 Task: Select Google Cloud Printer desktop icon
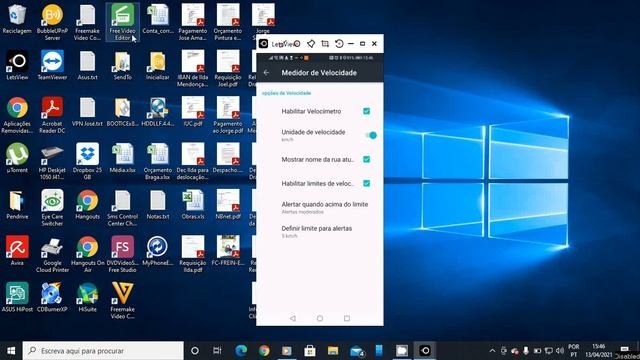(52, 254)
